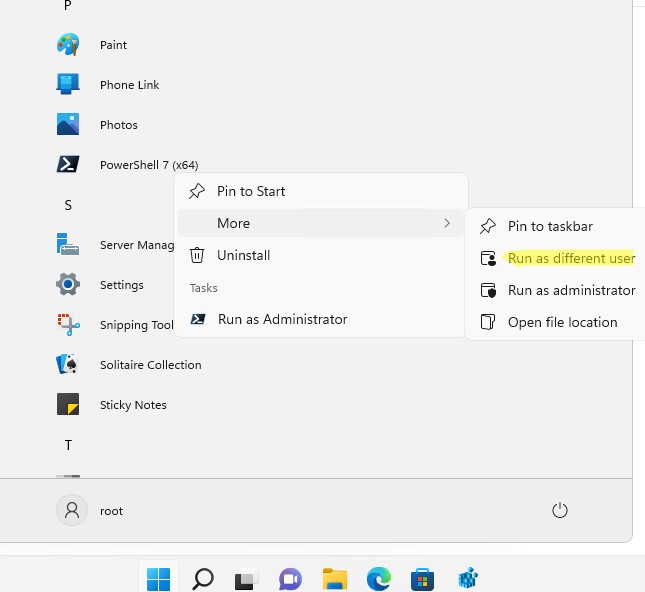Click the root user avatar icon

(72, 510)
